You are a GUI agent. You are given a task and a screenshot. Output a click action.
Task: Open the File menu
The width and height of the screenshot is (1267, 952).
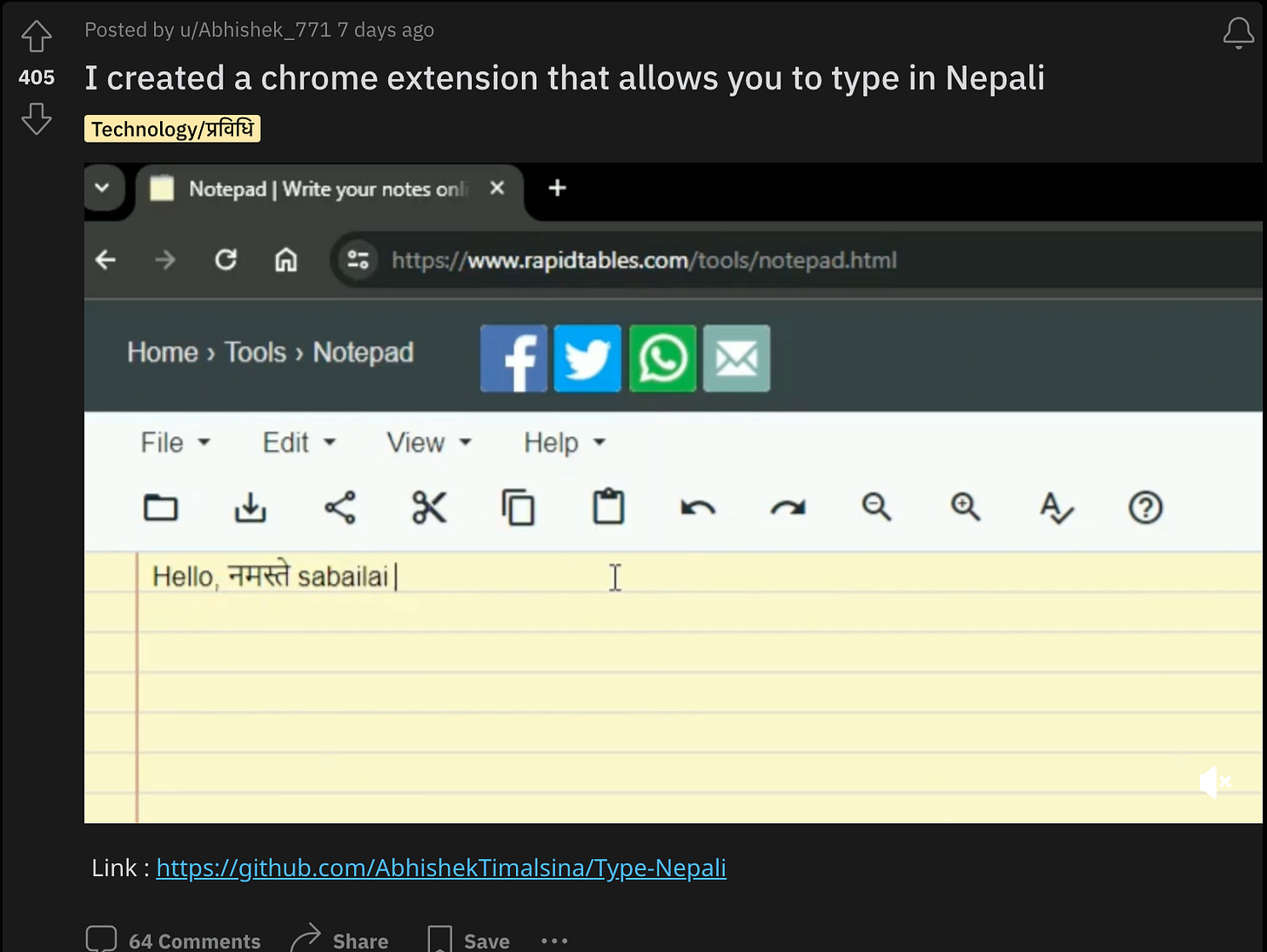click(176, 443)
